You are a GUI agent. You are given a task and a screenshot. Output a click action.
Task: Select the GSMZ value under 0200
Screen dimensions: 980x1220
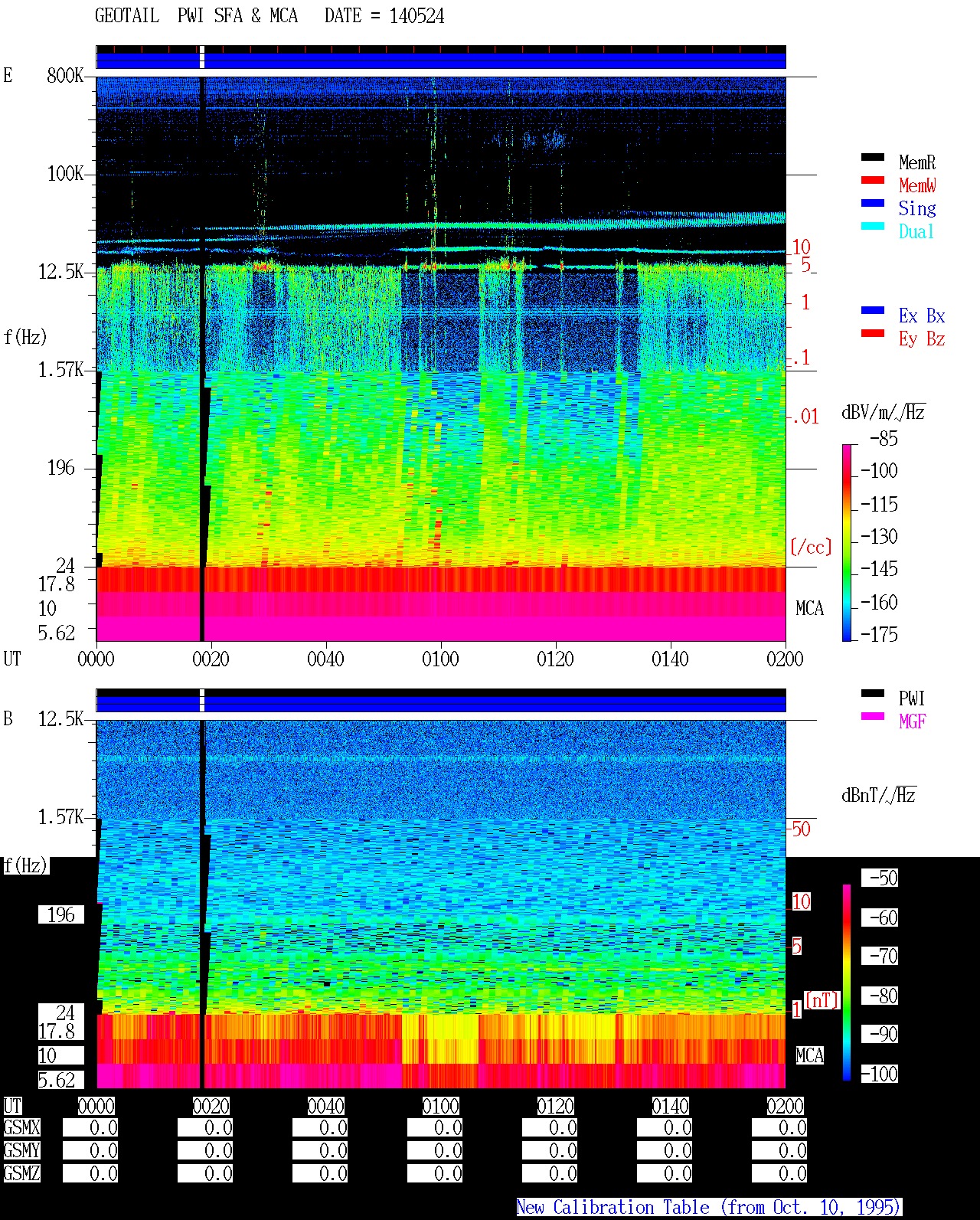coord(779,1173)
